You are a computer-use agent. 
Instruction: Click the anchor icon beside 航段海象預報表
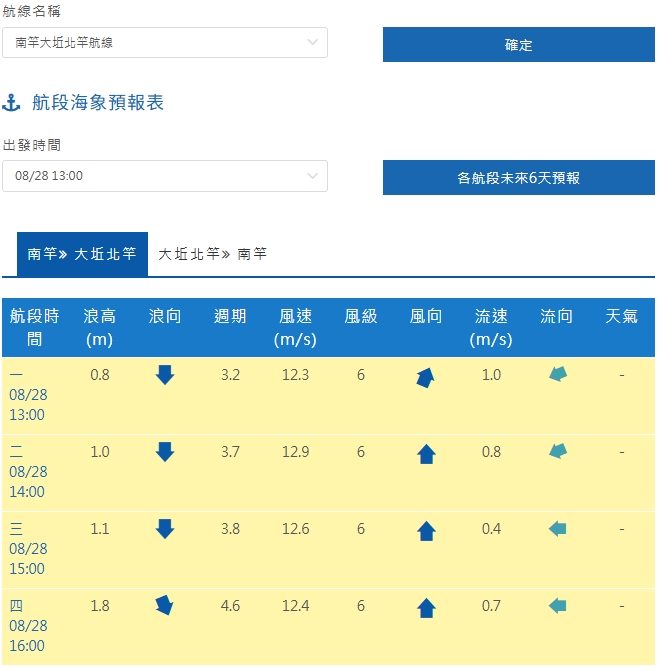point(11,103)
